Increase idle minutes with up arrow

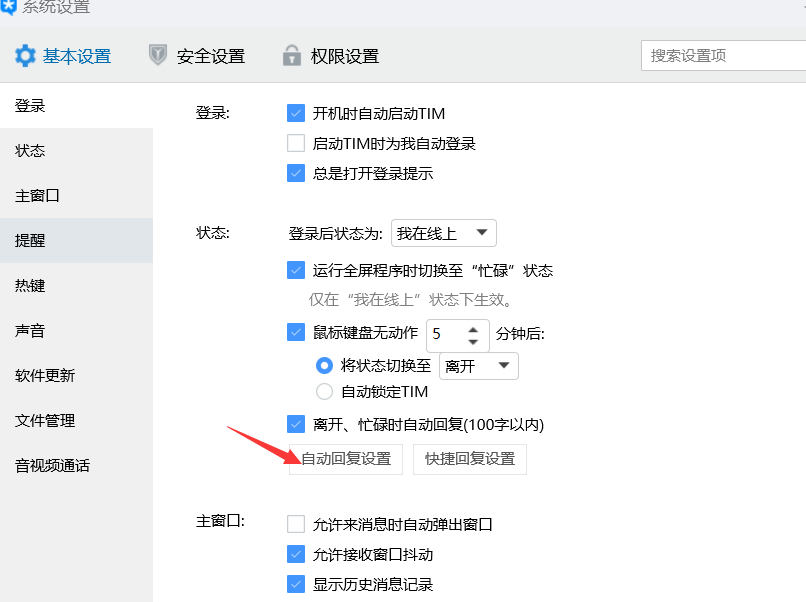473,329
